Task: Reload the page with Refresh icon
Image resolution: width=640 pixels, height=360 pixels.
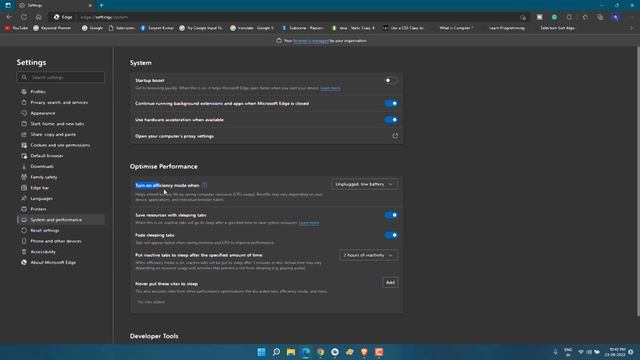Action: coord(24,17)
